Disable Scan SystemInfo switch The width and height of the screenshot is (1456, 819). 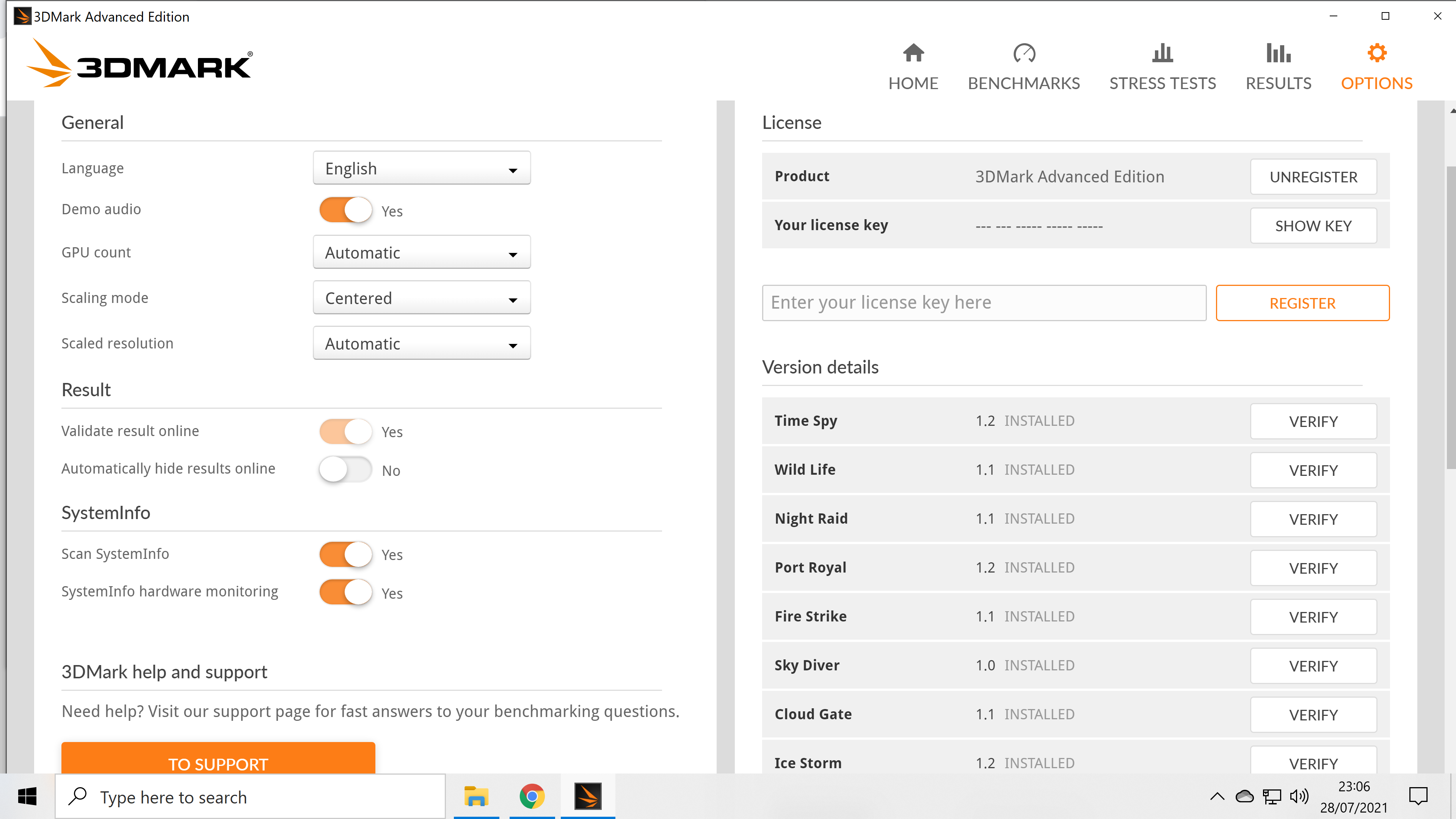click(345, 554)
